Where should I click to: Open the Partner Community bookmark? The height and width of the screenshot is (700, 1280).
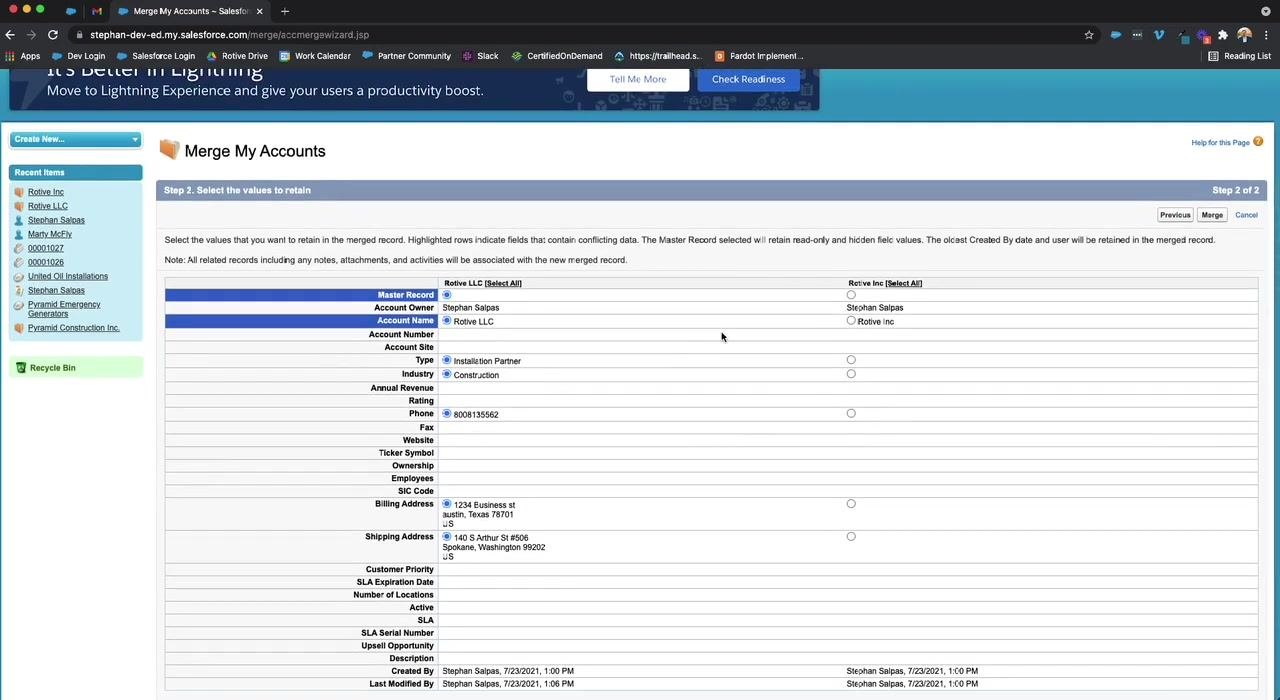407,56
